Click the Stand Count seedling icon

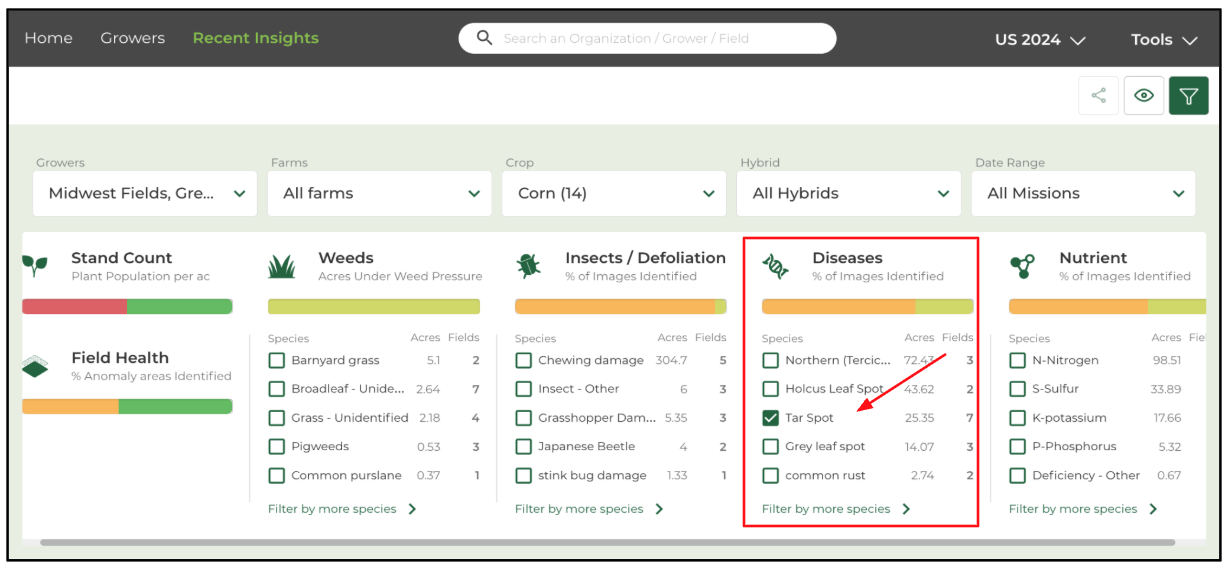[35, 266]
